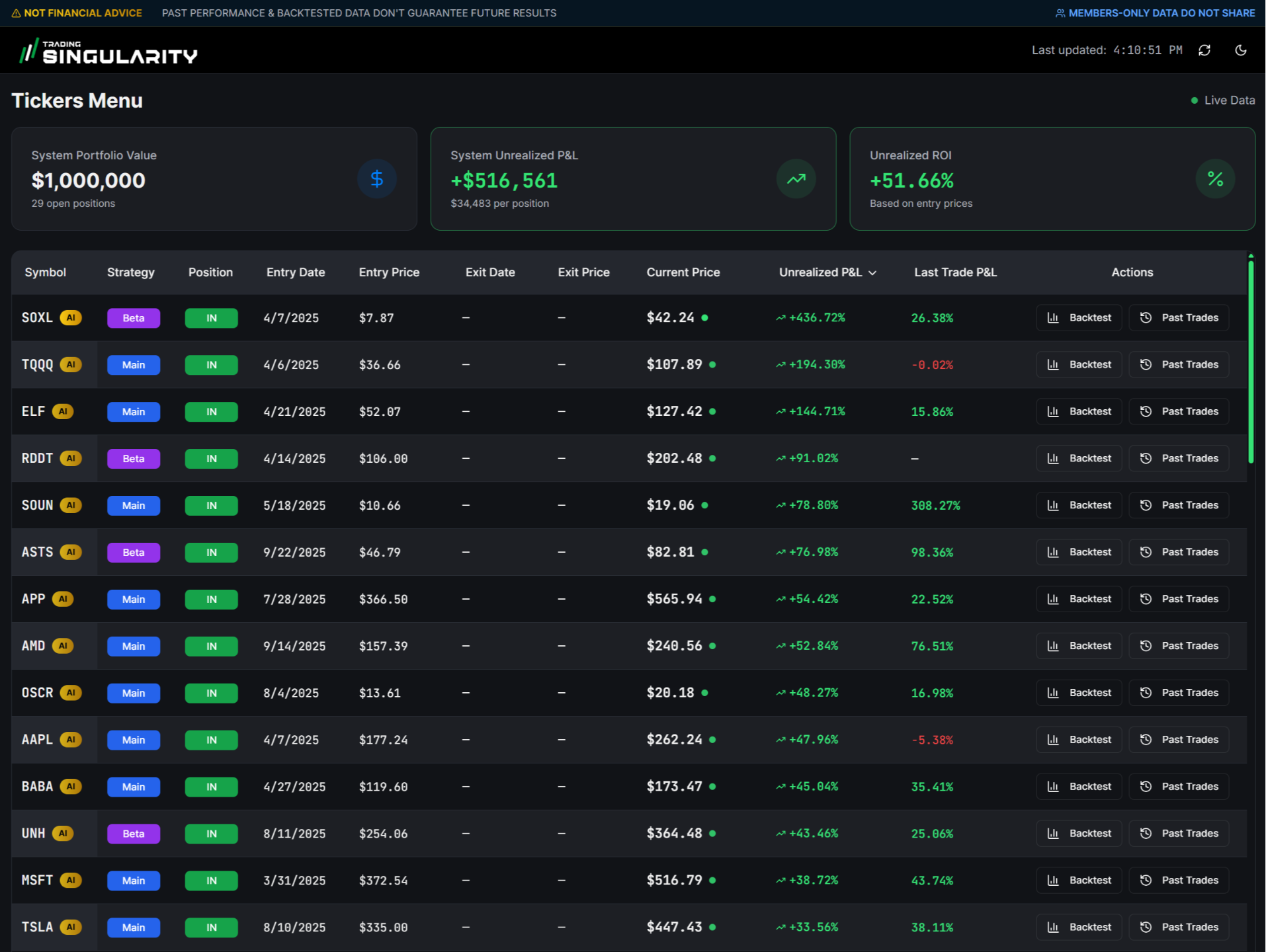Click the AI badge next to ASTS

coord(71,552)
